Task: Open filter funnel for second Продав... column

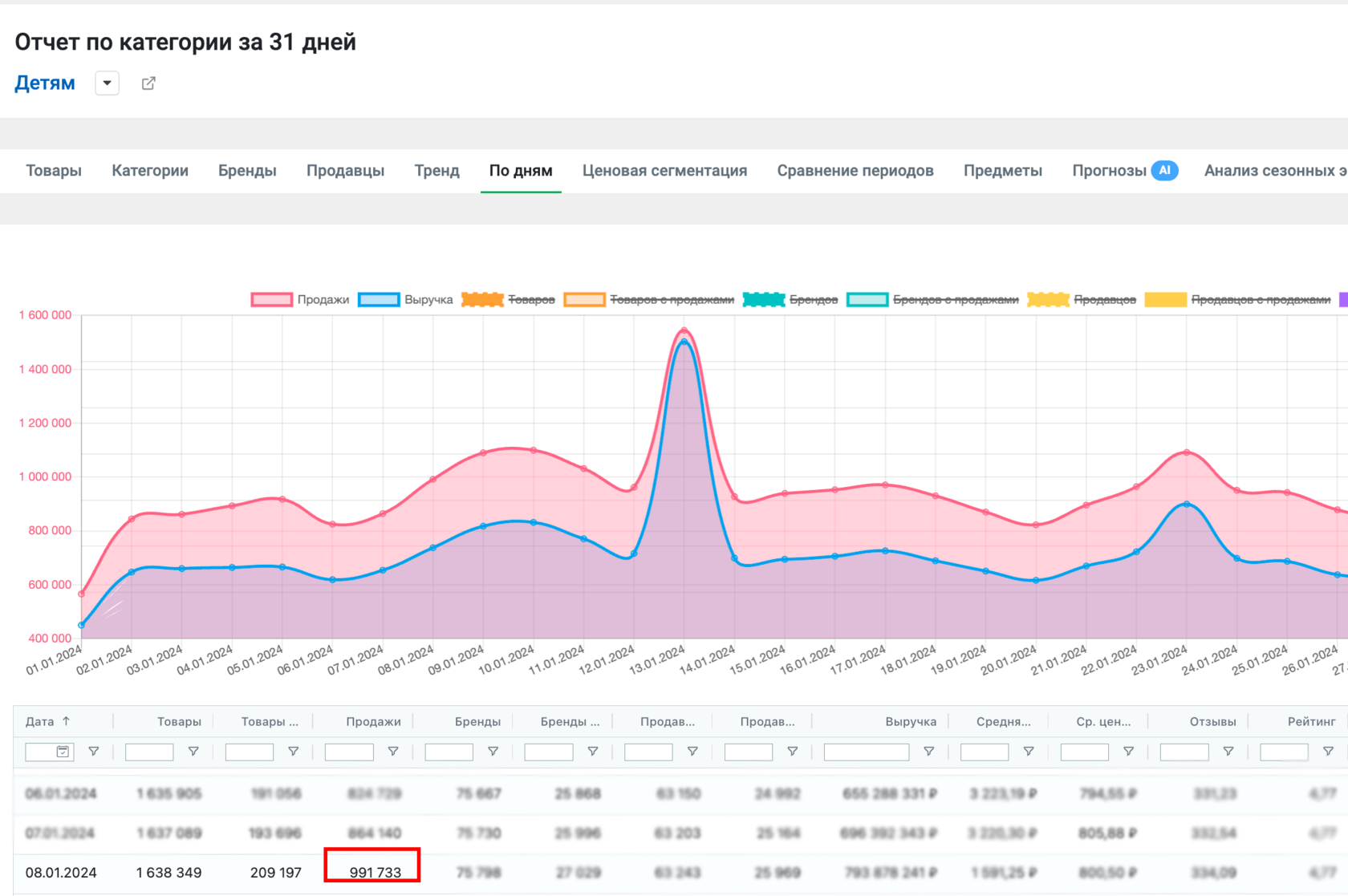Action: pos(792,752)
